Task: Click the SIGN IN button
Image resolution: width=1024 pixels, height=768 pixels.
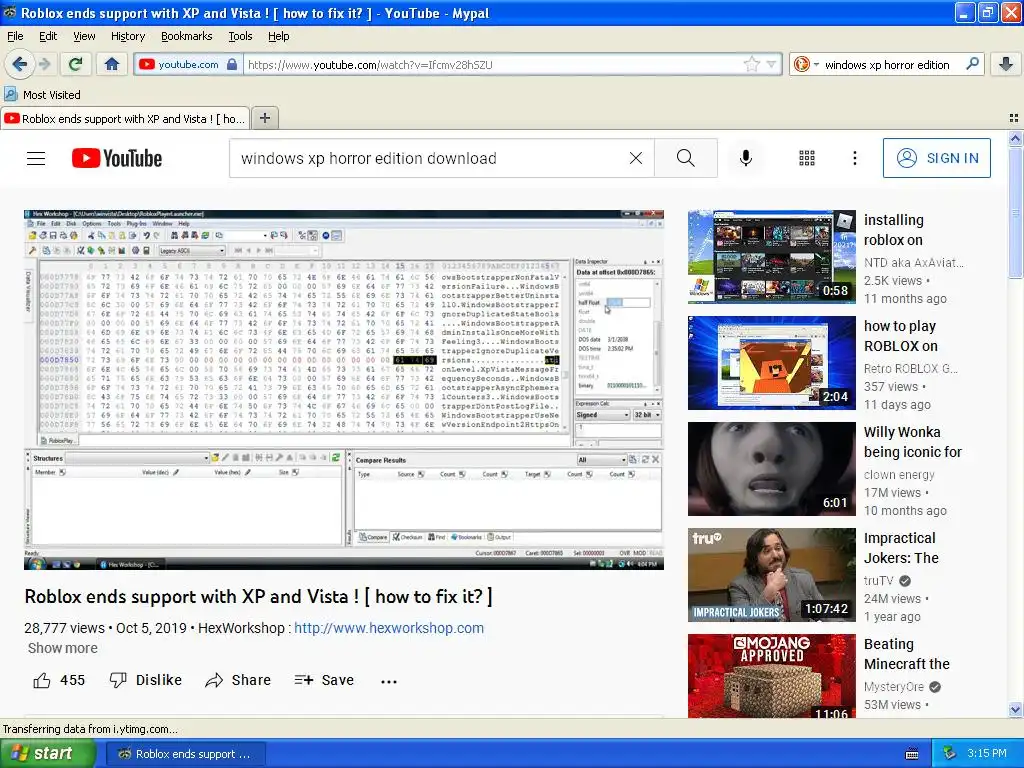Action: click(936, 158)
